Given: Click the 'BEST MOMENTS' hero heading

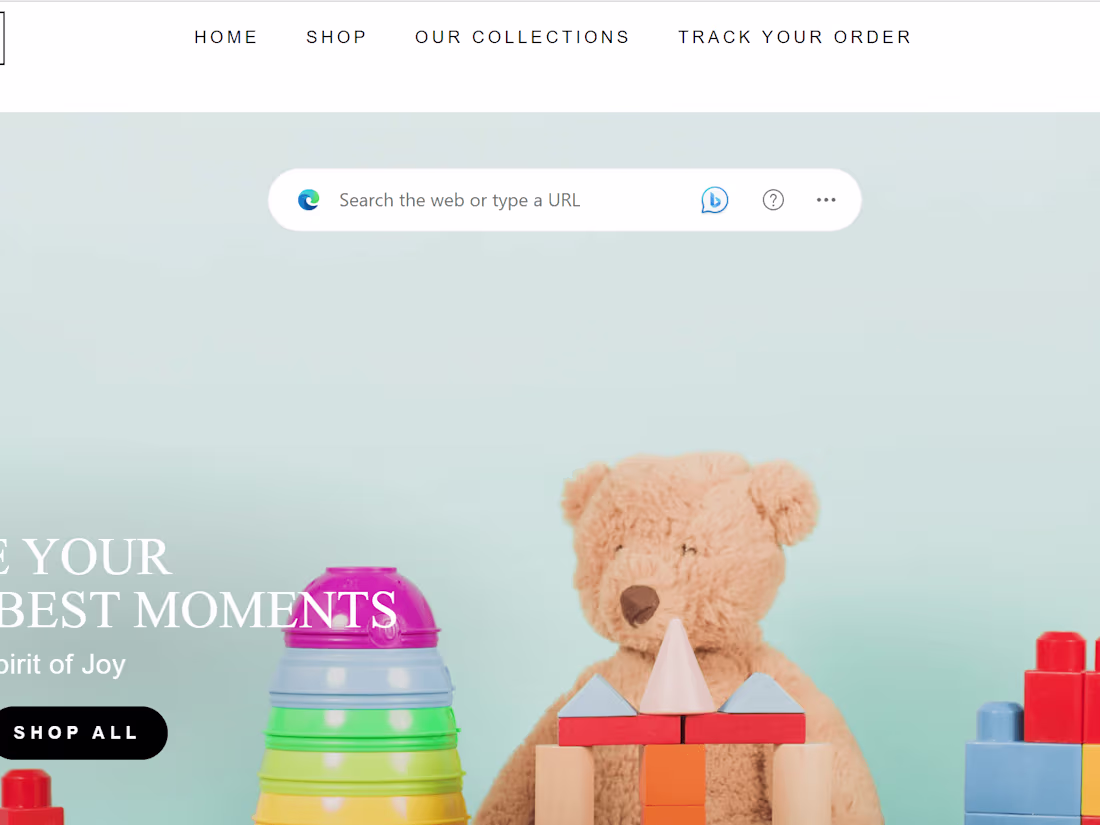Looking at the screenshot, I should coord(197,610).
